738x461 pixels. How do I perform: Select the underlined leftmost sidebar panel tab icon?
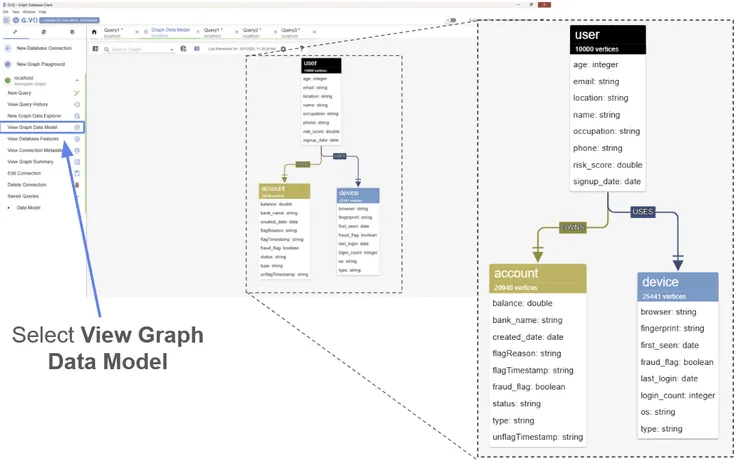tap(15, 32)
